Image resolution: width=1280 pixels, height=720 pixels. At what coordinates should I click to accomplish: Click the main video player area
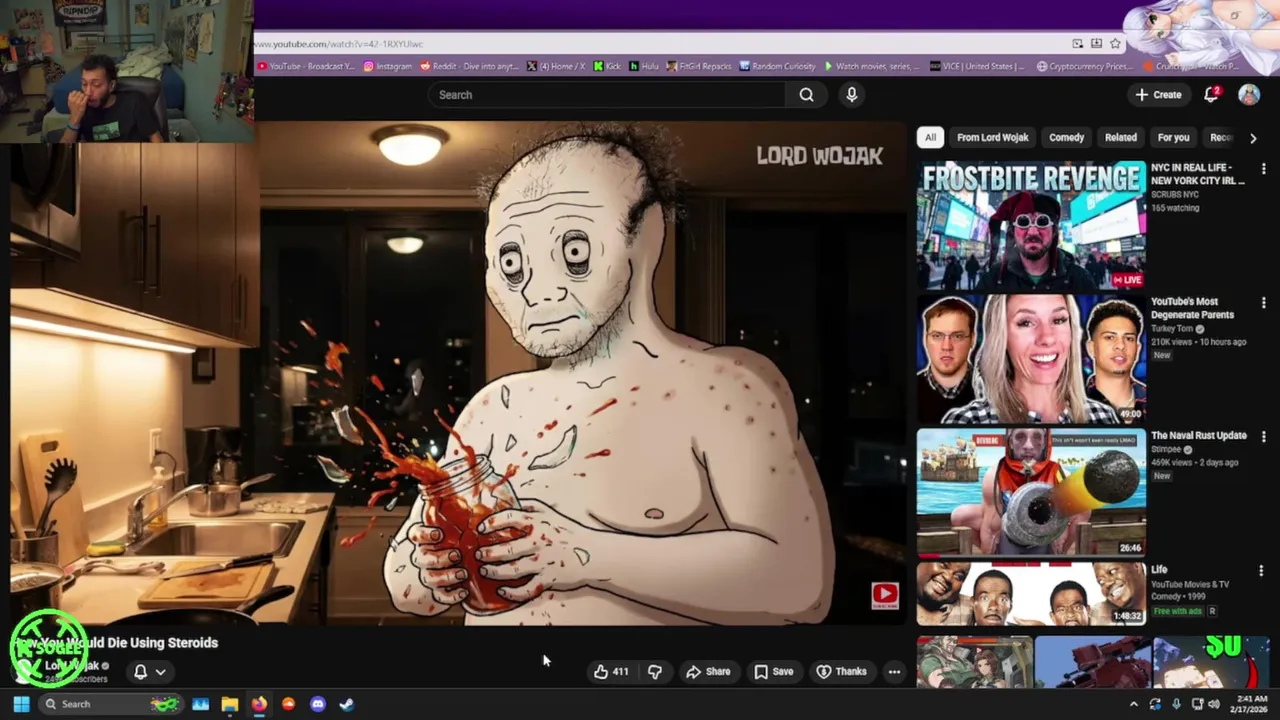click(x=459, y=372)
